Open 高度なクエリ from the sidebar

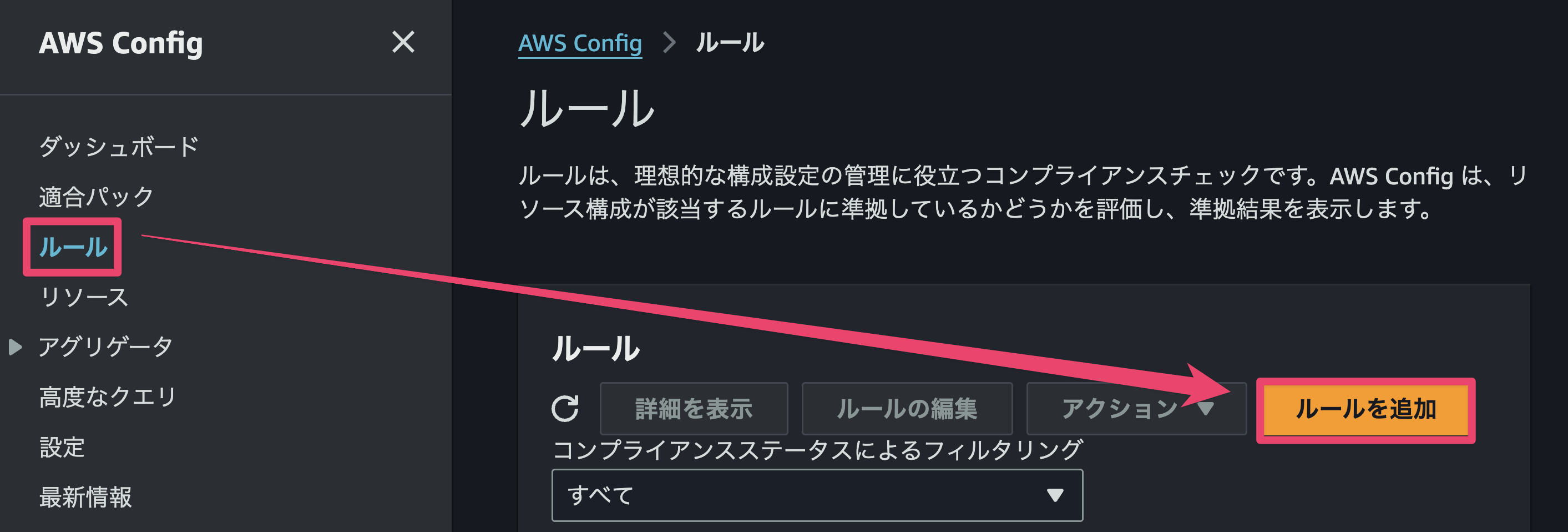pos(108,397)
